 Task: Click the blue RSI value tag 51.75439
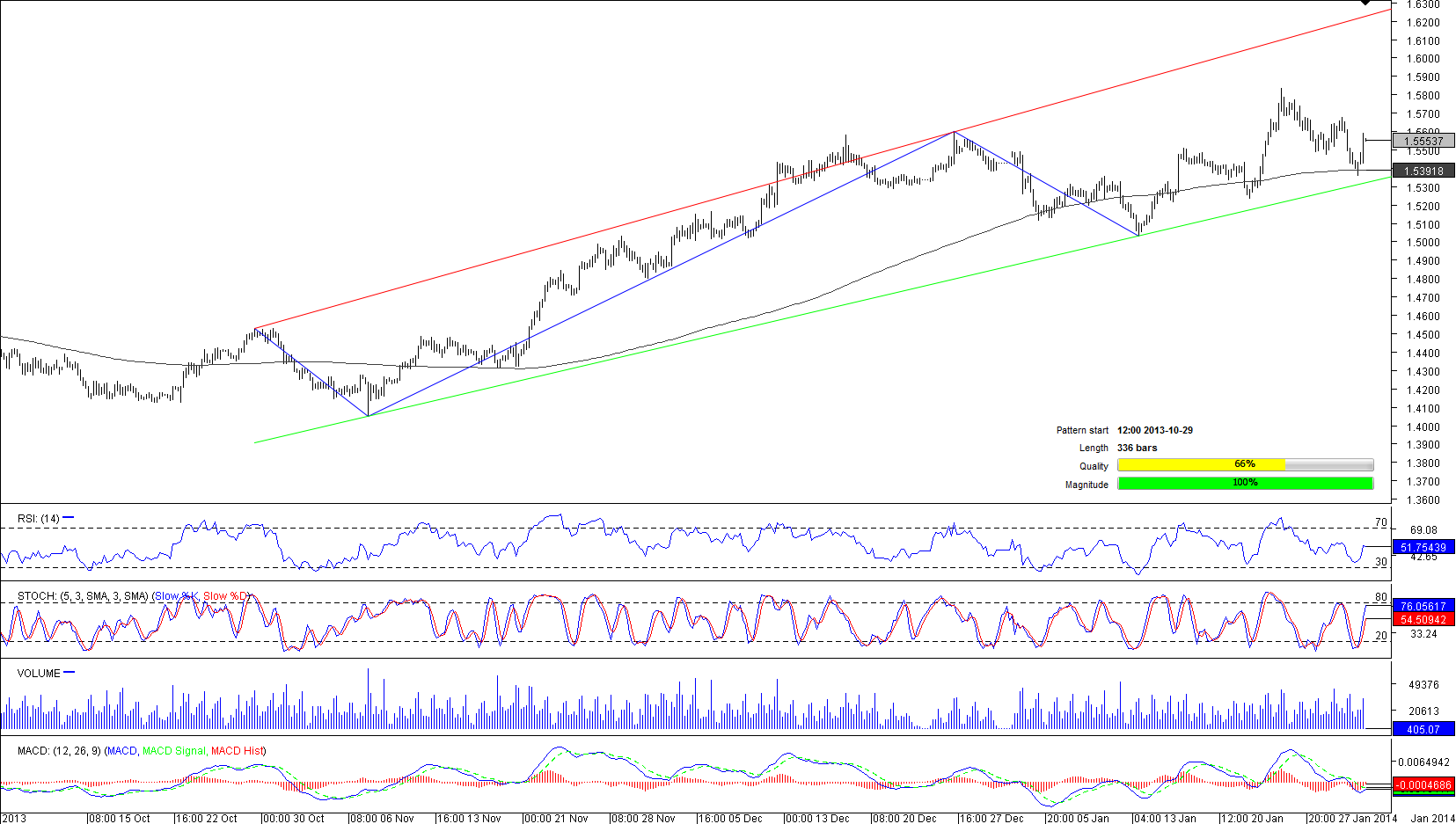tap(1423, 547)
